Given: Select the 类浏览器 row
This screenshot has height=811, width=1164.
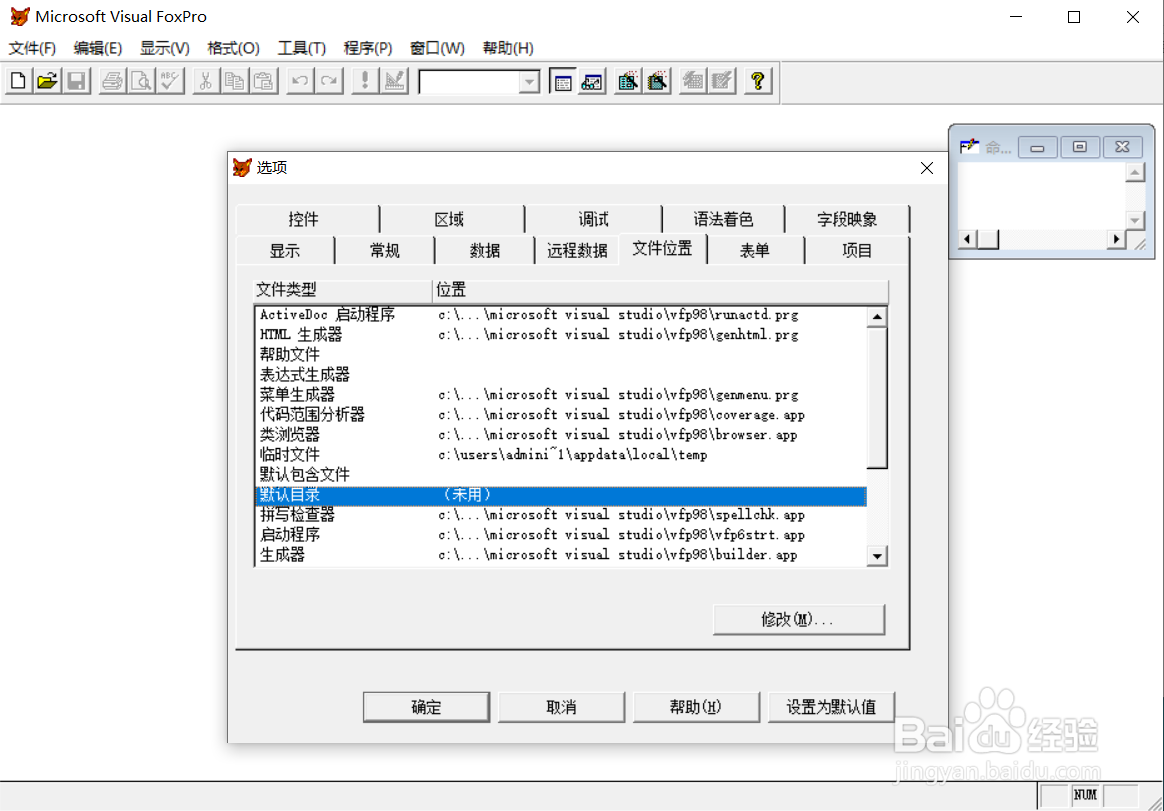Looking at the screenshot, I should pos(560,434).
